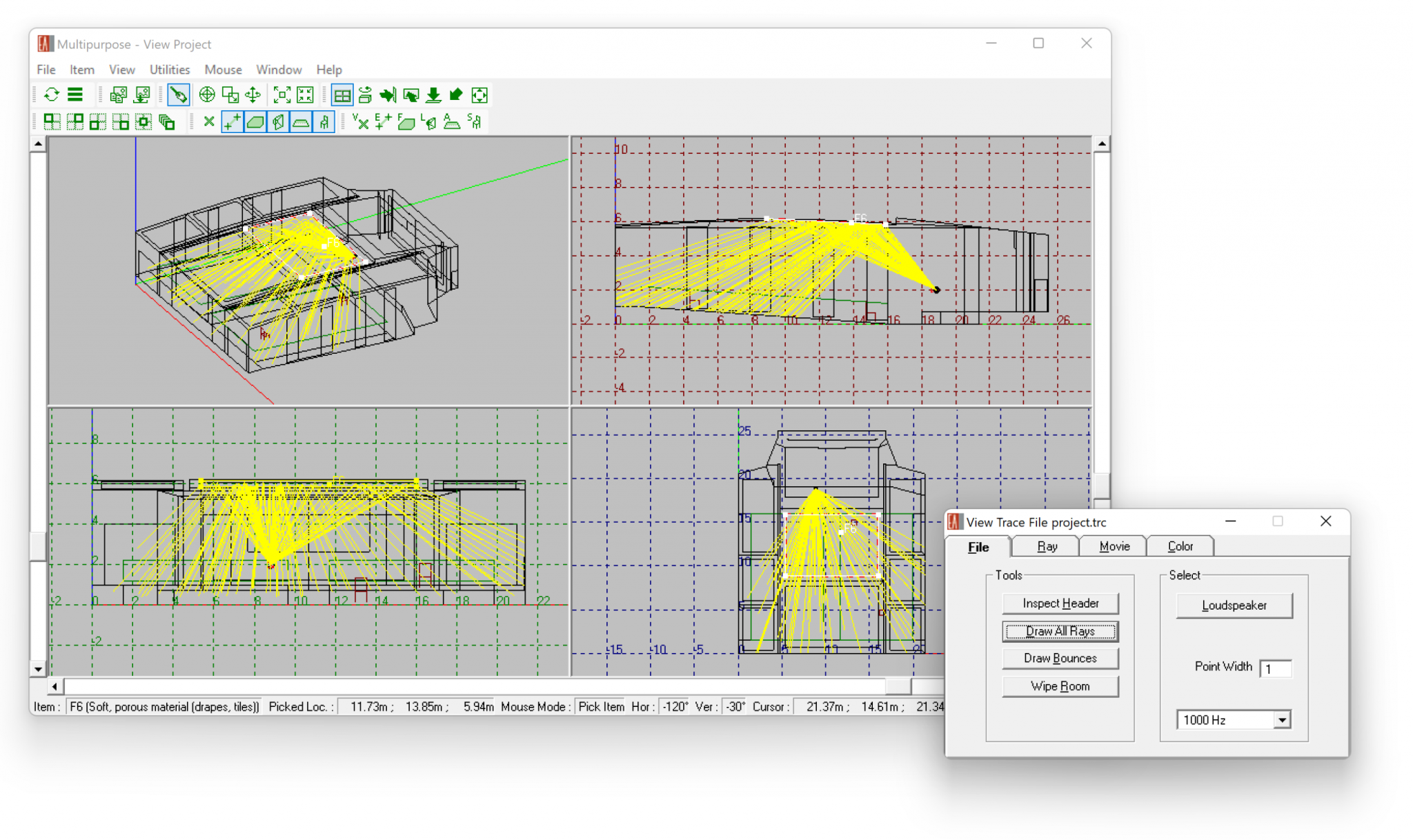The image size is (1413, 840).
Task: Click the top-view down-arrow icon
Action: (433, 95)
